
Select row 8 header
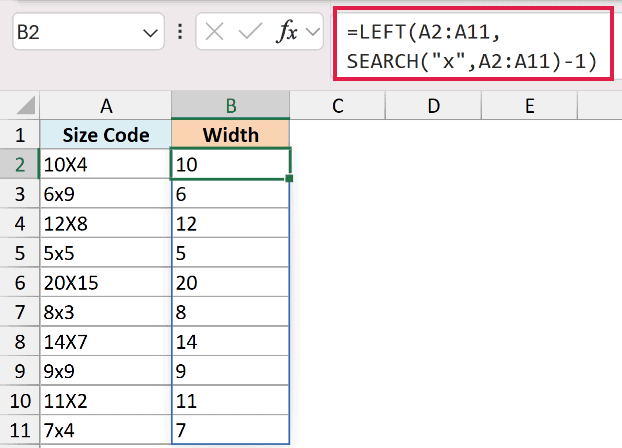click(20, 341)
